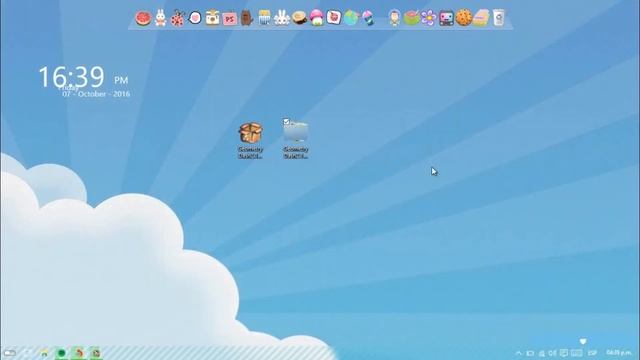Viewport: 640px width, 360px height.
Task: Launch the white bunny with bow dock icon
Action: click(161, 18)
